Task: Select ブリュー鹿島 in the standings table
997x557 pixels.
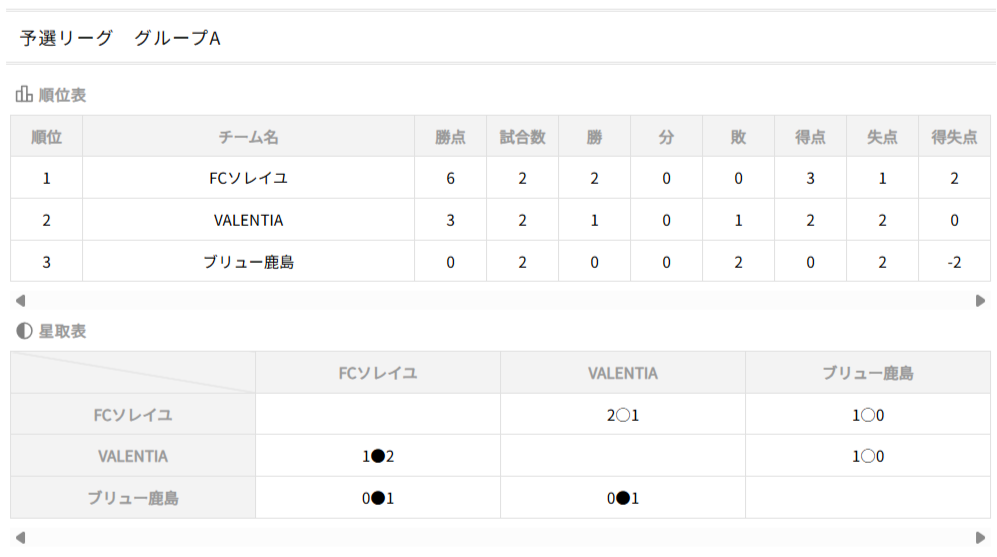Action: point(248,262)
